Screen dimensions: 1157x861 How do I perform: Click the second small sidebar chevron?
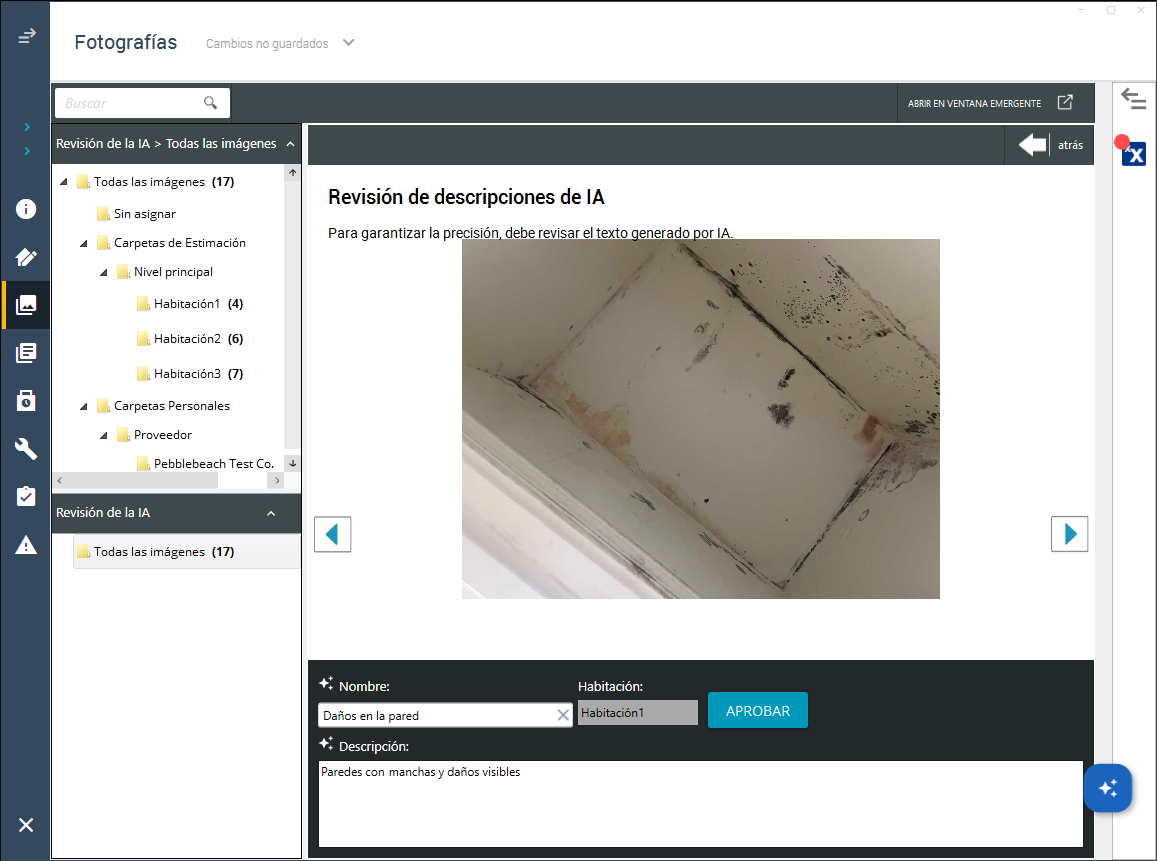click(27, 151)
